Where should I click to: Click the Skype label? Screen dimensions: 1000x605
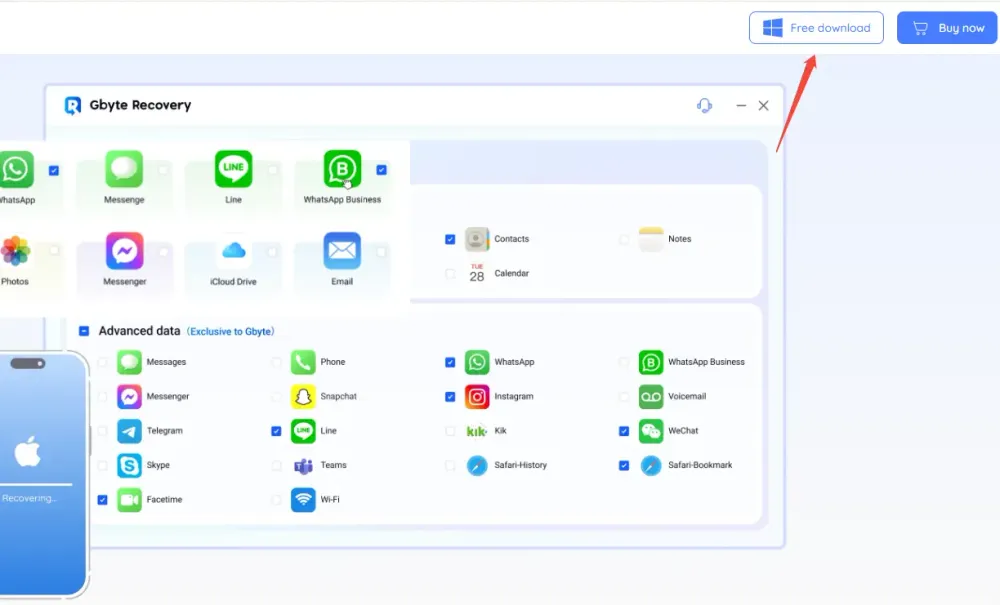click(158, 465)
